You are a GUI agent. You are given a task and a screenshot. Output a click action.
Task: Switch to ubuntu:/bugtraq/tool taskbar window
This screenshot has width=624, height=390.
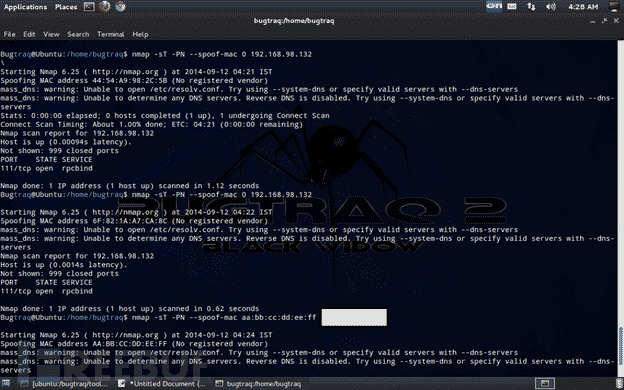pos(64,384)
